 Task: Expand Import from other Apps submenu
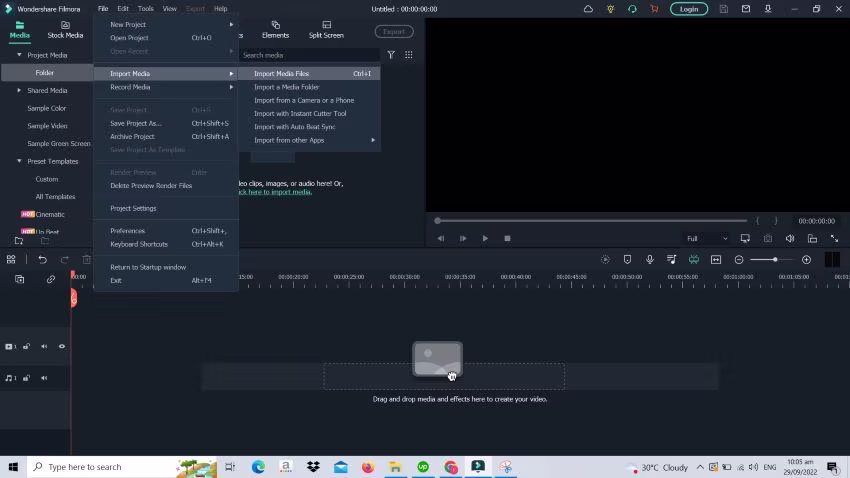(x=309, y=140)
